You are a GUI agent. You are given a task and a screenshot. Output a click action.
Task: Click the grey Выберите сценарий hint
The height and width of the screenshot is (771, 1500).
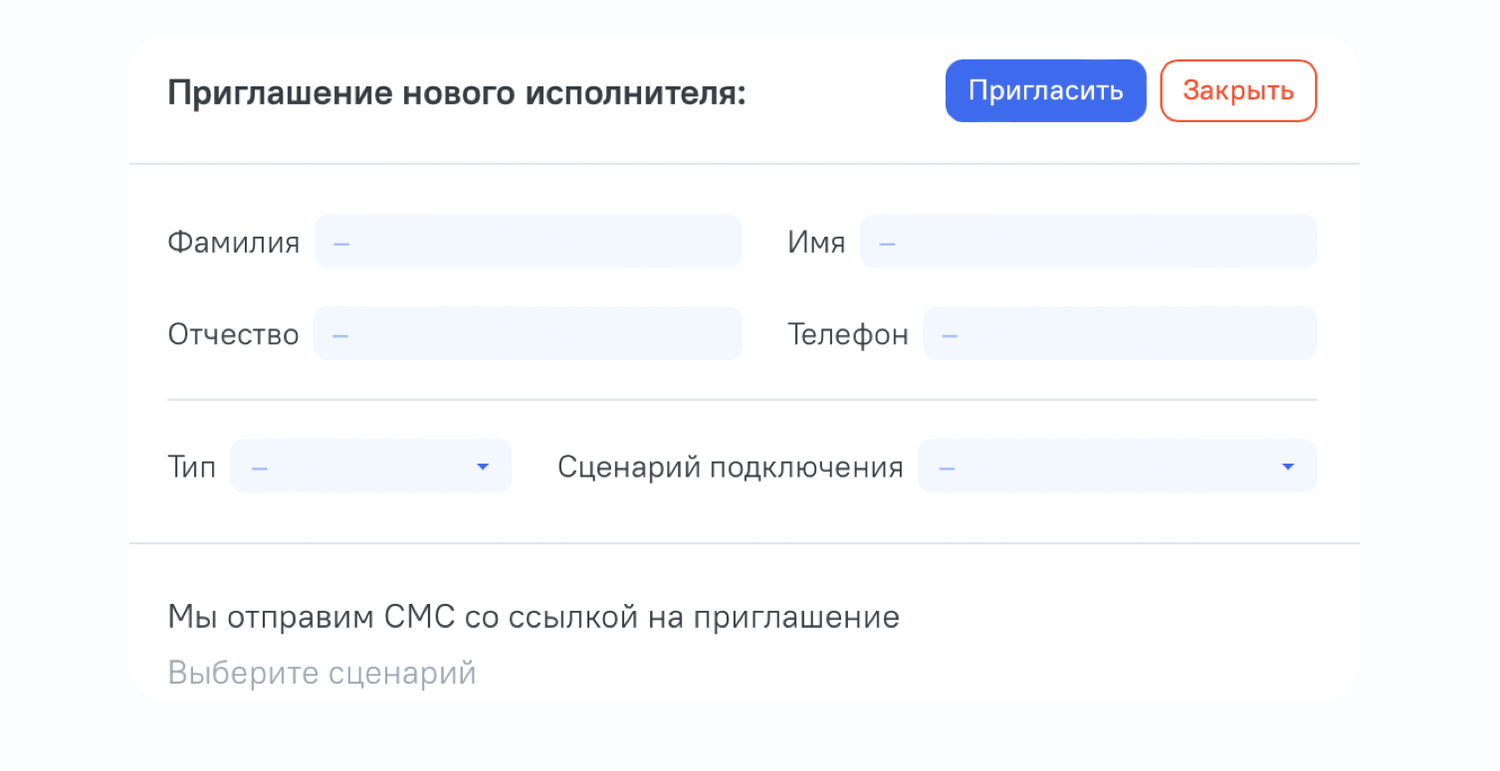point(322,673)
